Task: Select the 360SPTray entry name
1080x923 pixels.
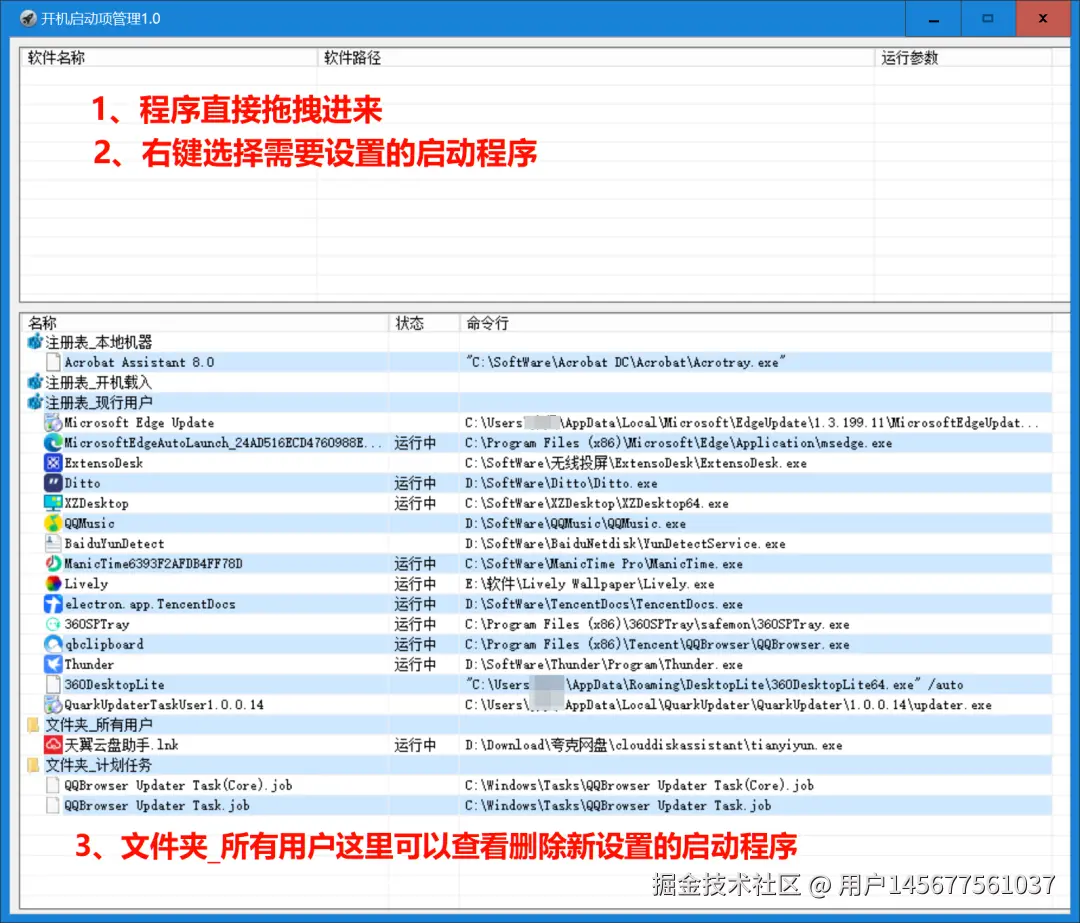Action: 97,624
